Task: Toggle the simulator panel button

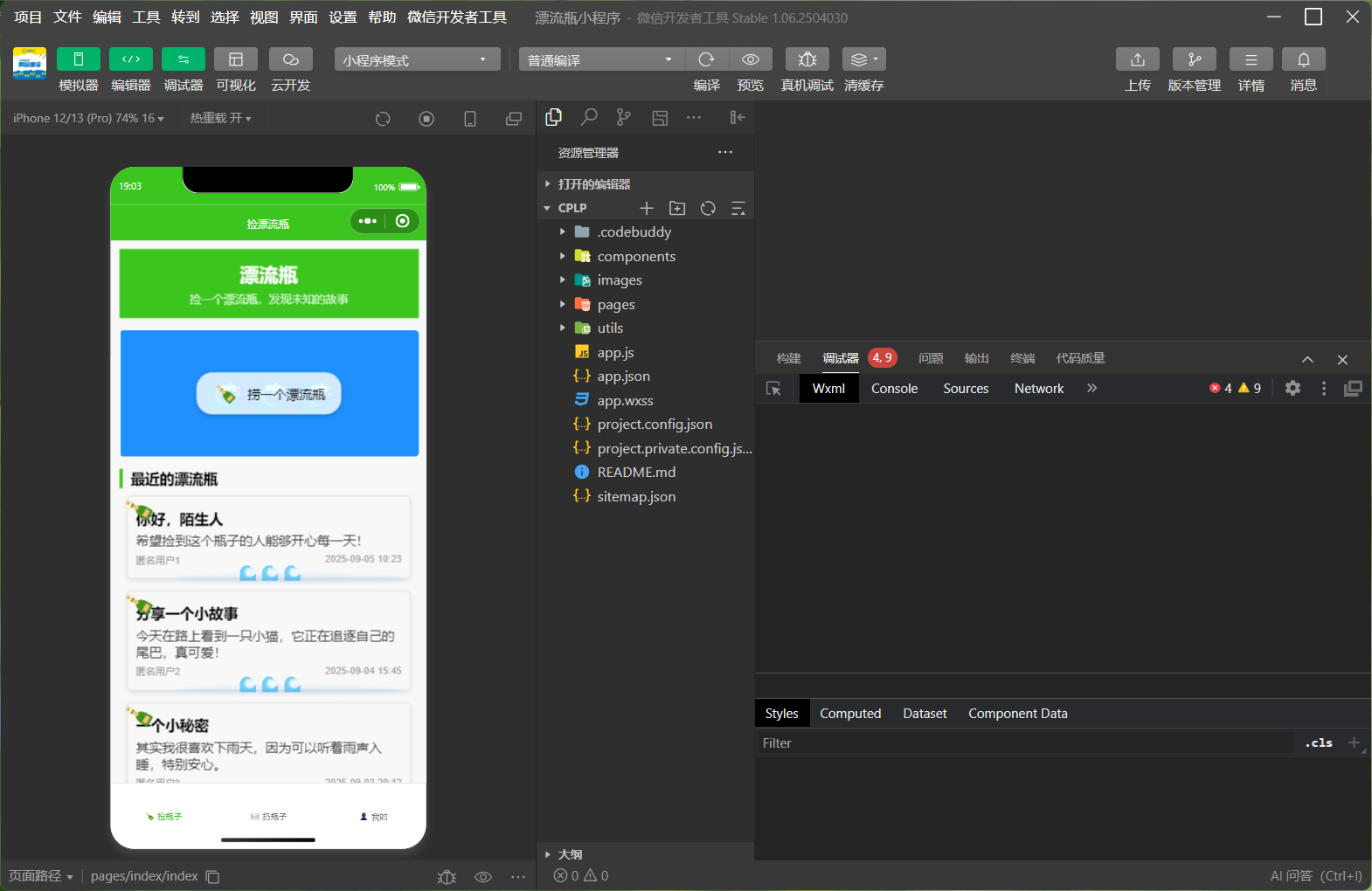Action: coord(78,59)
